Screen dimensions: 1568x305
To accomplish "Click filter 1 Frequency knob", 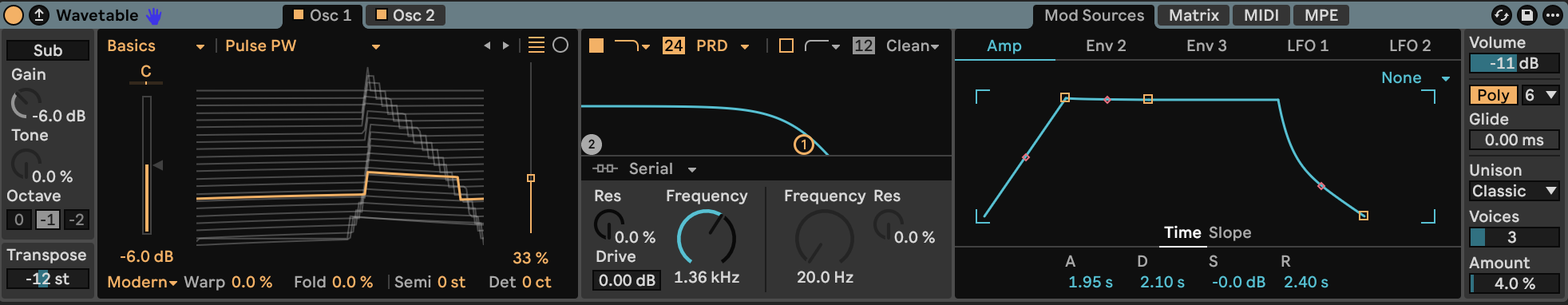I will 707,237.
